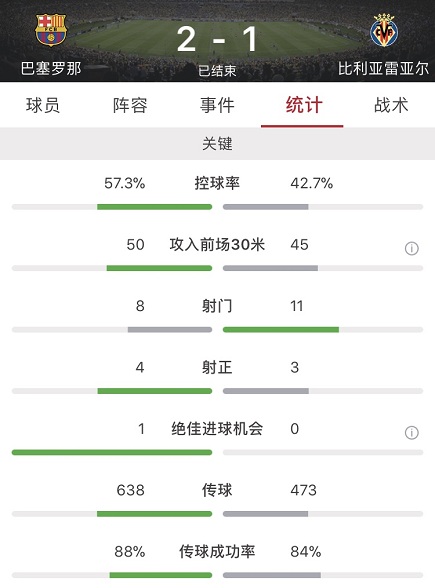Tap the 控球率 green possession bar
The height and width of the screenshot is (588, 435).
point(154,207)
